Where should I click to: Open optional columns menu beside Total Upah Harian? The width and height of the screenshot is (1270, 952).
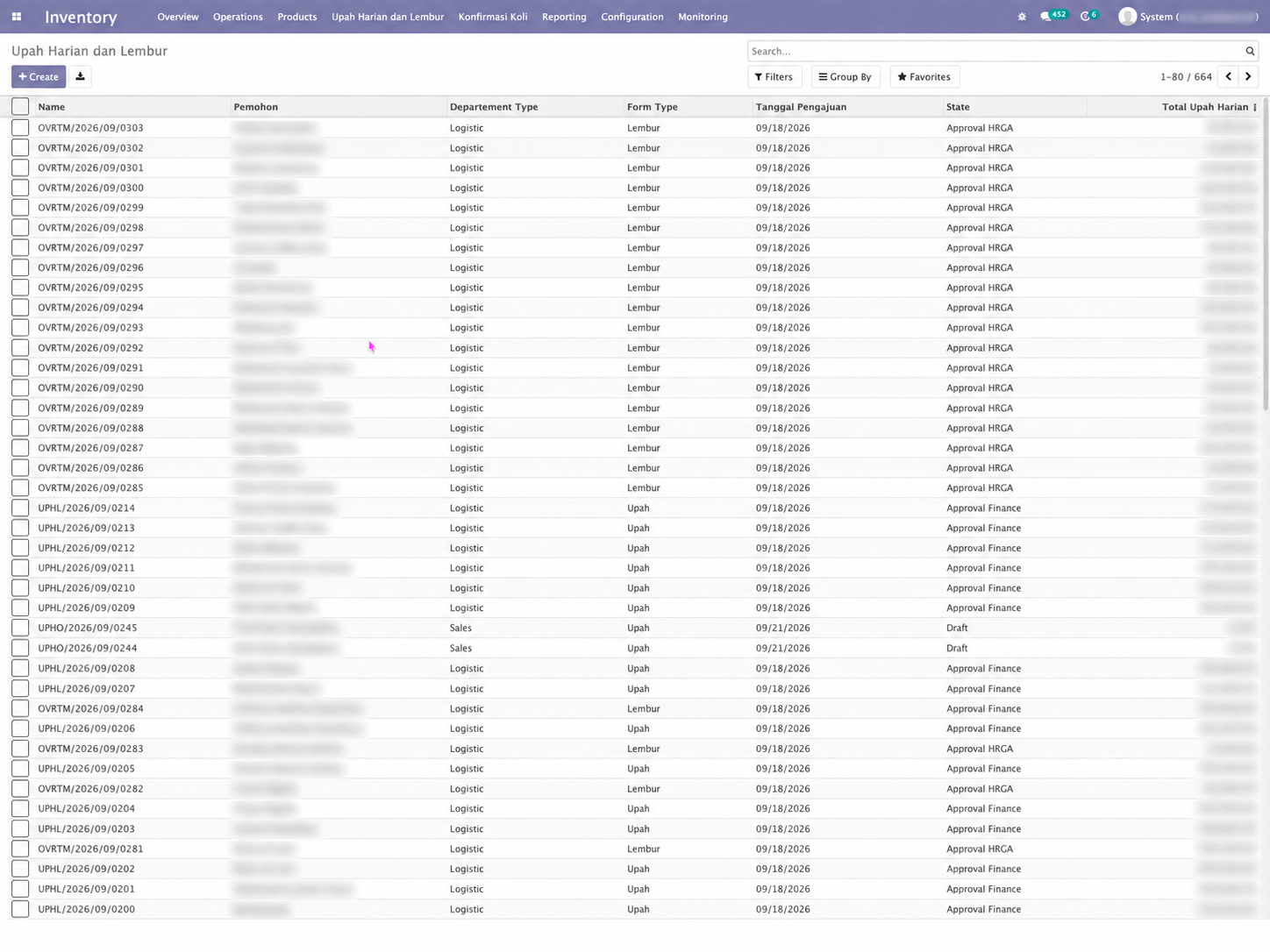pyautogui.click(x=1255, y=107)
